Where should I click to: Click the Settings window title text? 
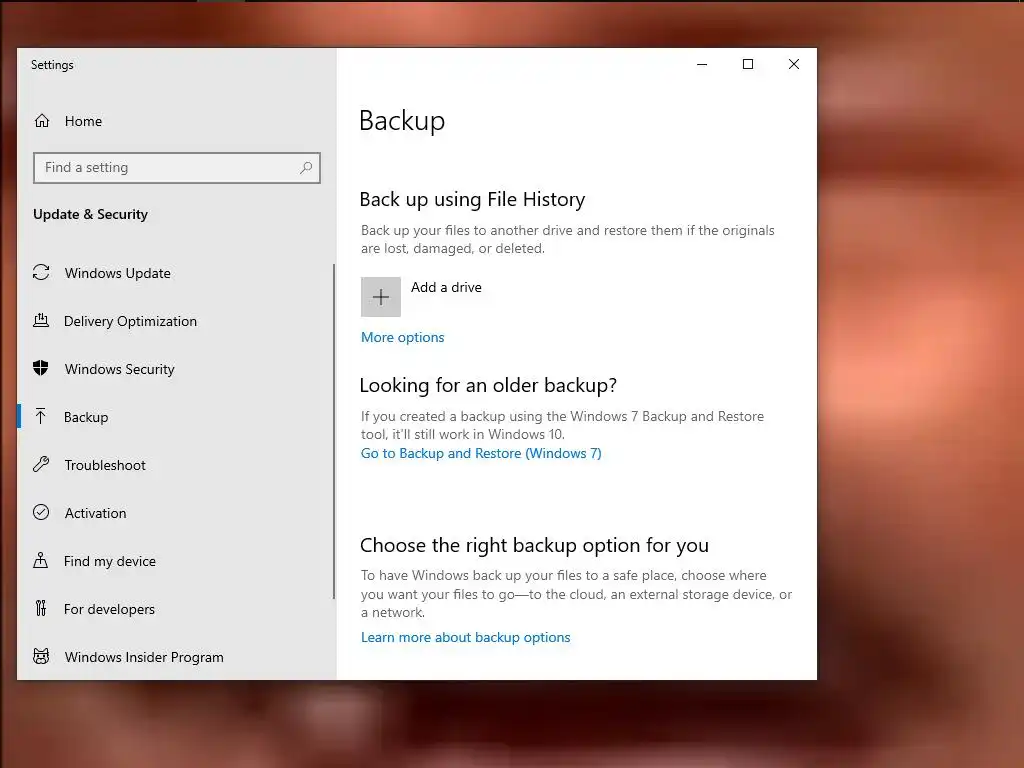point(52,65)
